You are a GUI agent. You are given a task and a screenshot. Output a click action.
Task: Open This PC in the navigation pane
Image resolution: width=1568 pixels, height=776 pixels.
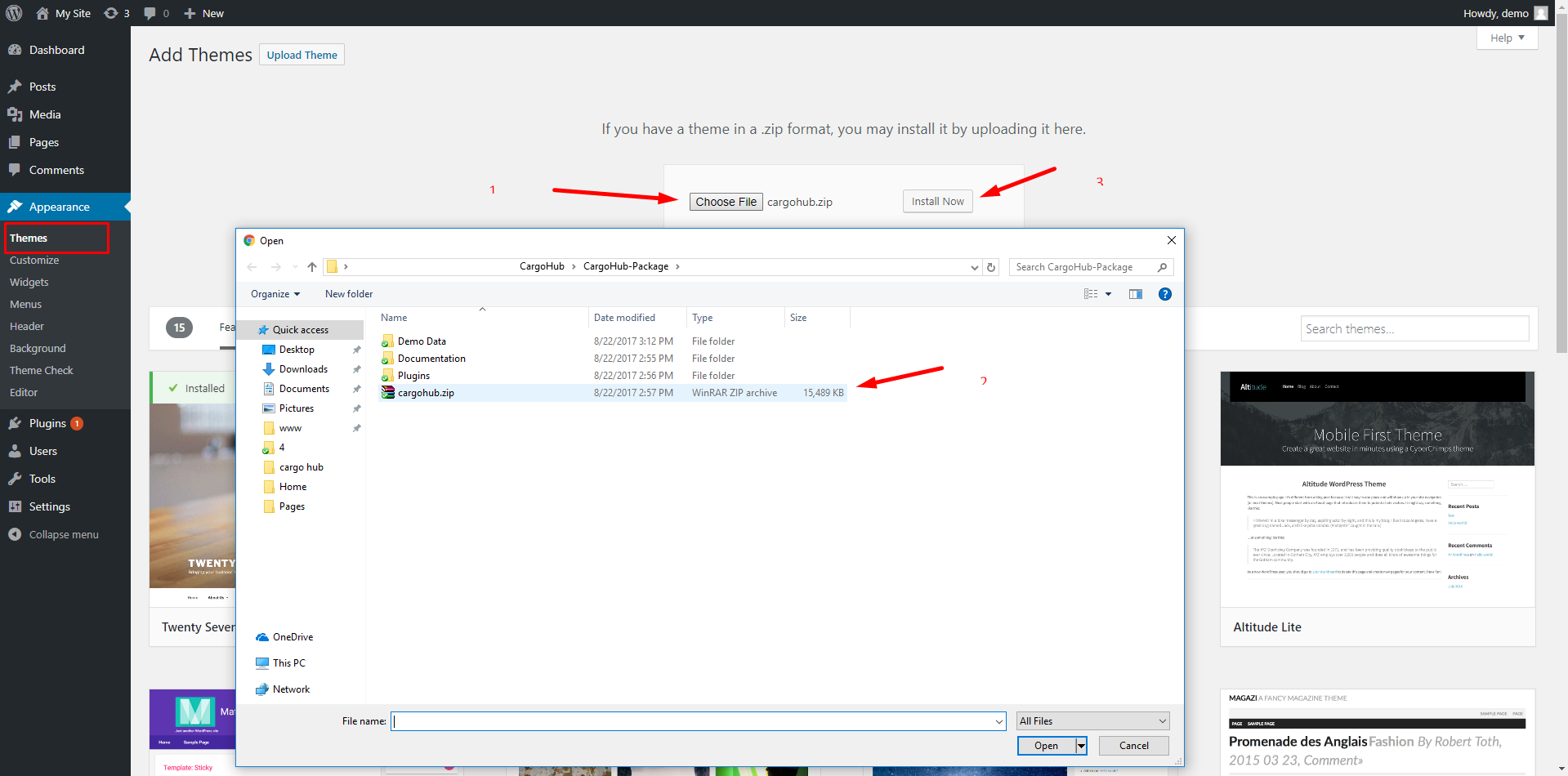(280, 663)
